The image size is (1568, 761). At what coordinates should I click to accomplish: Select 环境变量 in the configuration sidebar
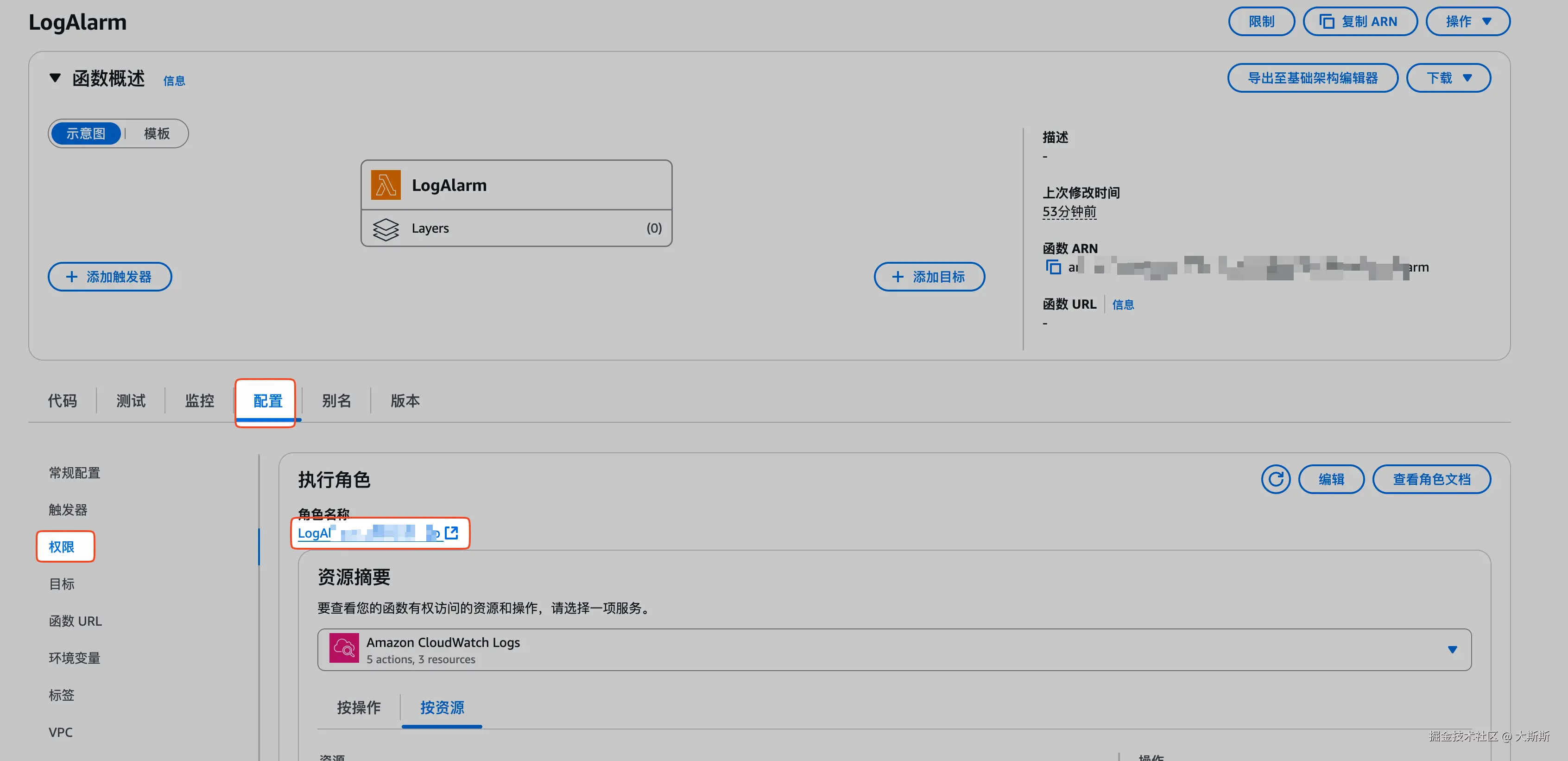[74, 658]
